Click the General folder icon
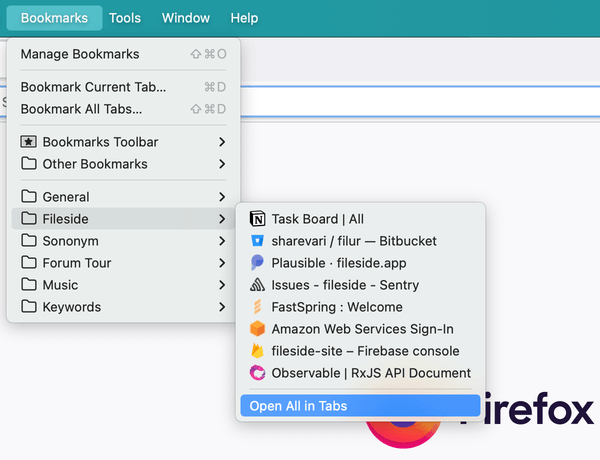The height and width of the screenshot is (460, 600). [29, 196]
